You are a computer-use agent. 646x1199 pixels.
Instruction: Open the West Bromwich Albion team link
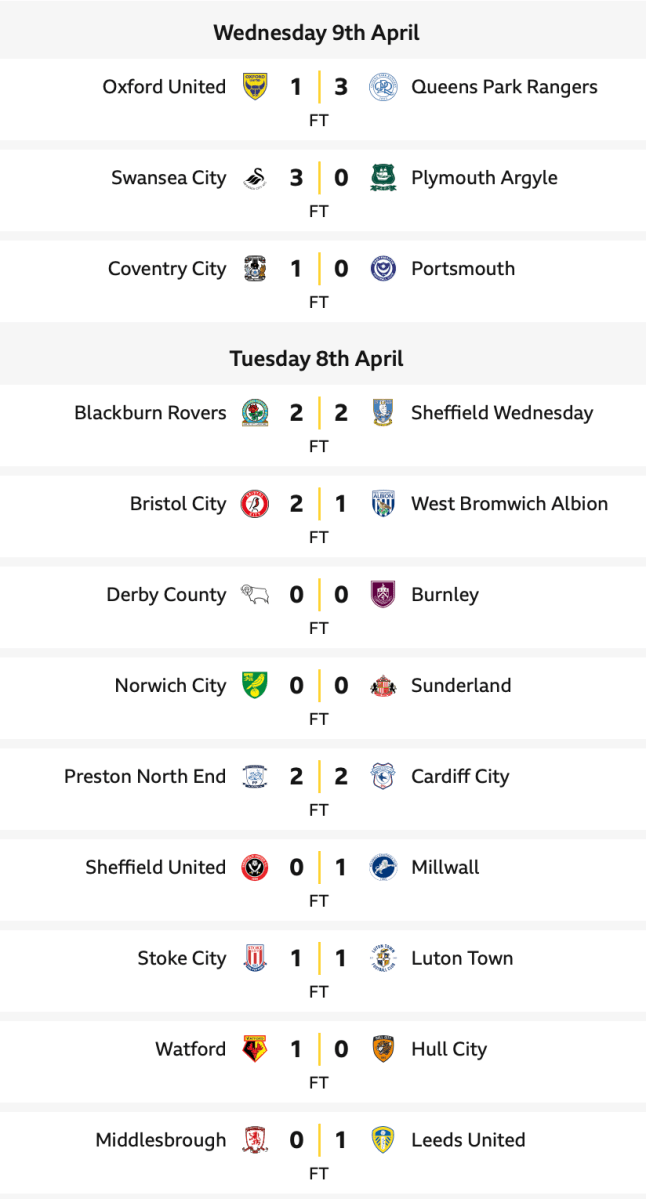(509, 504)
